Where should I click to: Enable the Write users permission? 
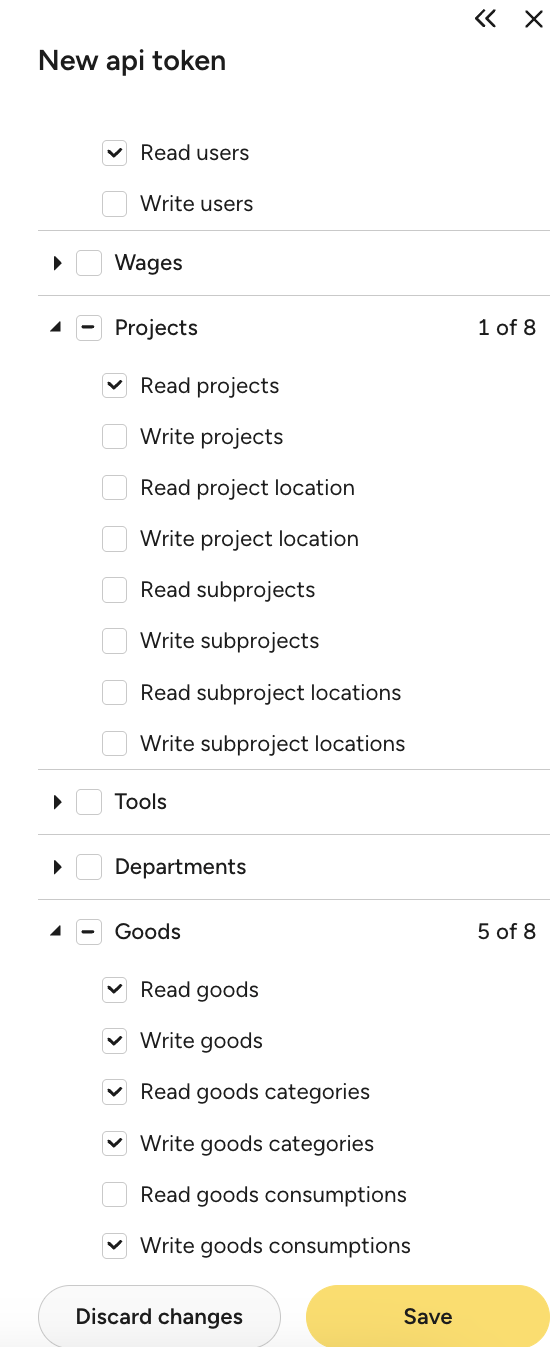click(115, 204)
